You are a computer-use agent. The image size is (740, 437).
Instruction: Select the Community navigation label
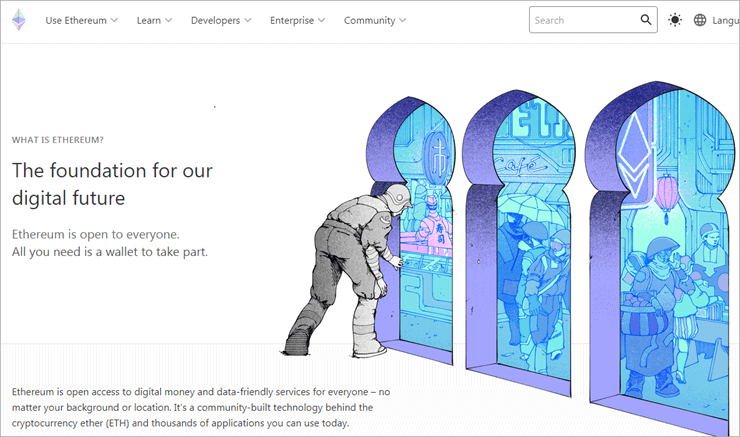(x=368, y=20)
